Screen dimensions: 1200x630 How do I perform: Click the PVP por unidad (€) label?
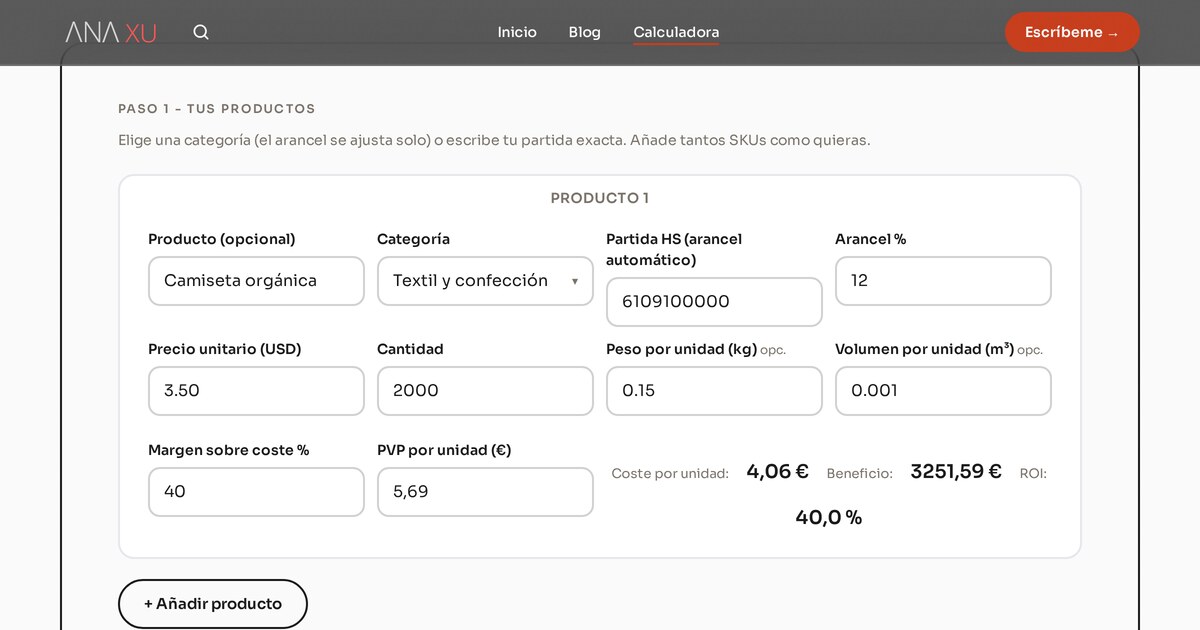tap(444, 450)
